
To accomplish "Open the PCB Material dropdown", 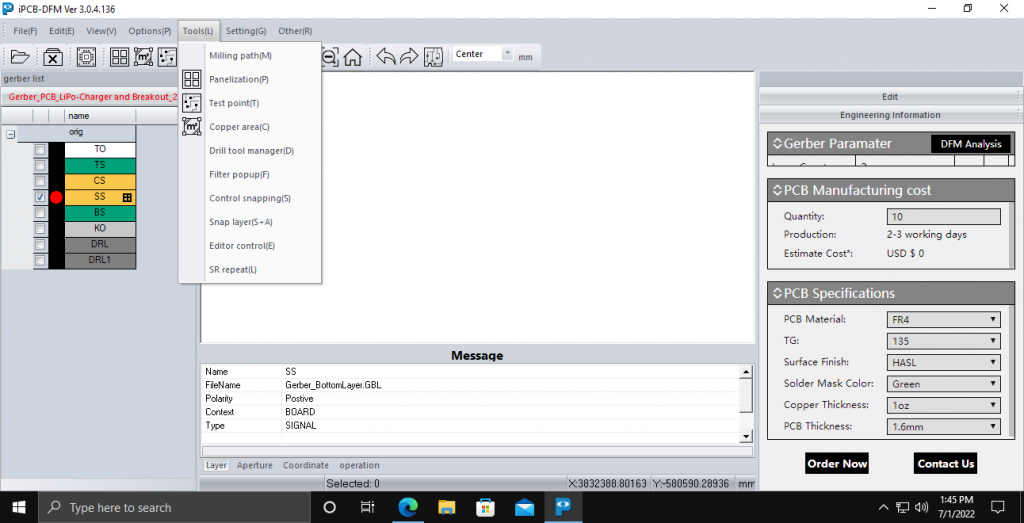I will click(943, 320).
